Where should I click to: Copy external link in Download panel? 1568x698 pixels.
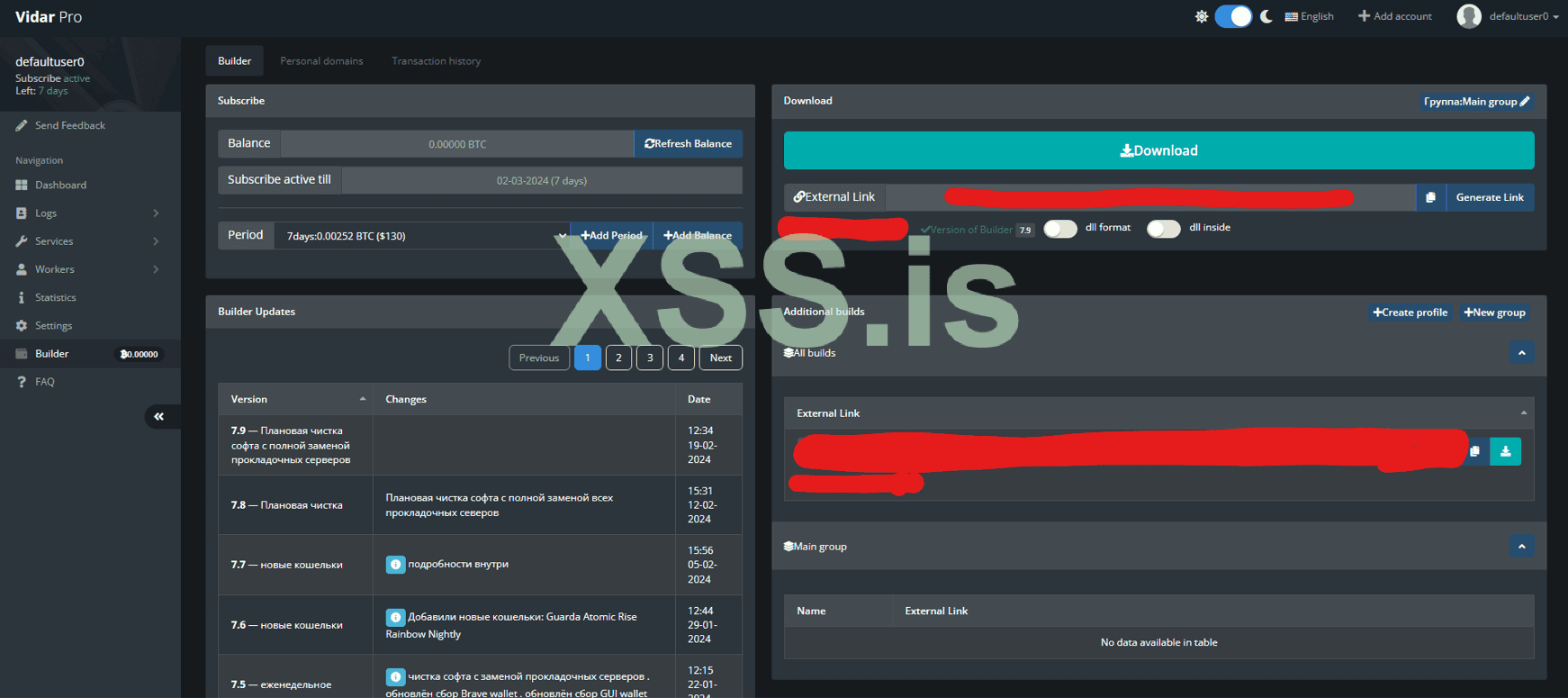1430,197
